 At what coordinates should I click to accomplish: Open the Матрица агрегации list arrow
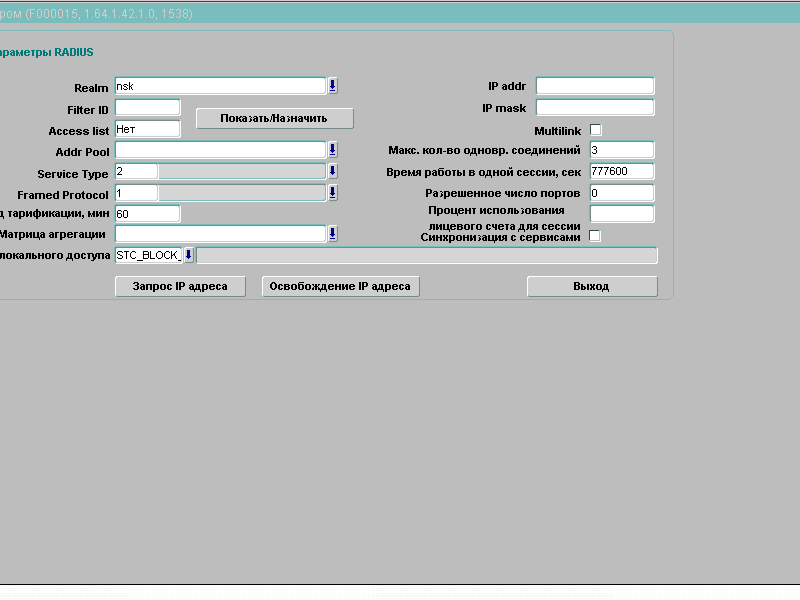pos(333,234)
